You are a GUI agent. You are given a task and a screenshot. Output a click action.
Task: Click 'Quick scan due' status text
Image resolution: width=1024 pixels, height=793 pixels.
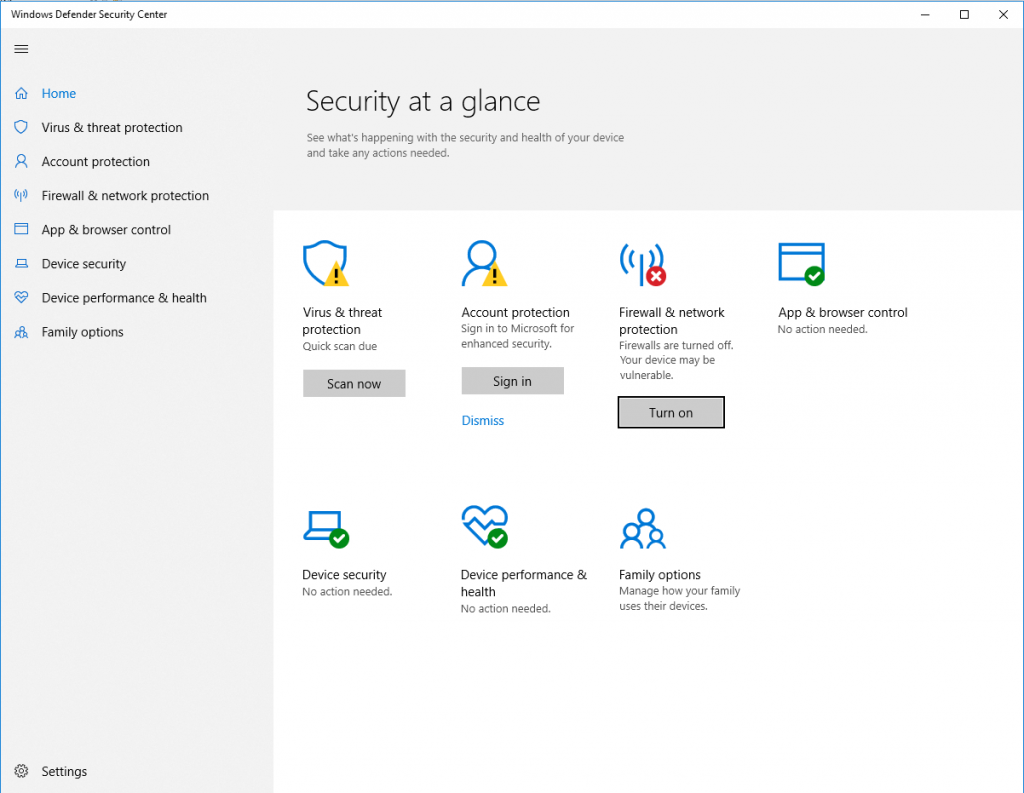(340, 346)
